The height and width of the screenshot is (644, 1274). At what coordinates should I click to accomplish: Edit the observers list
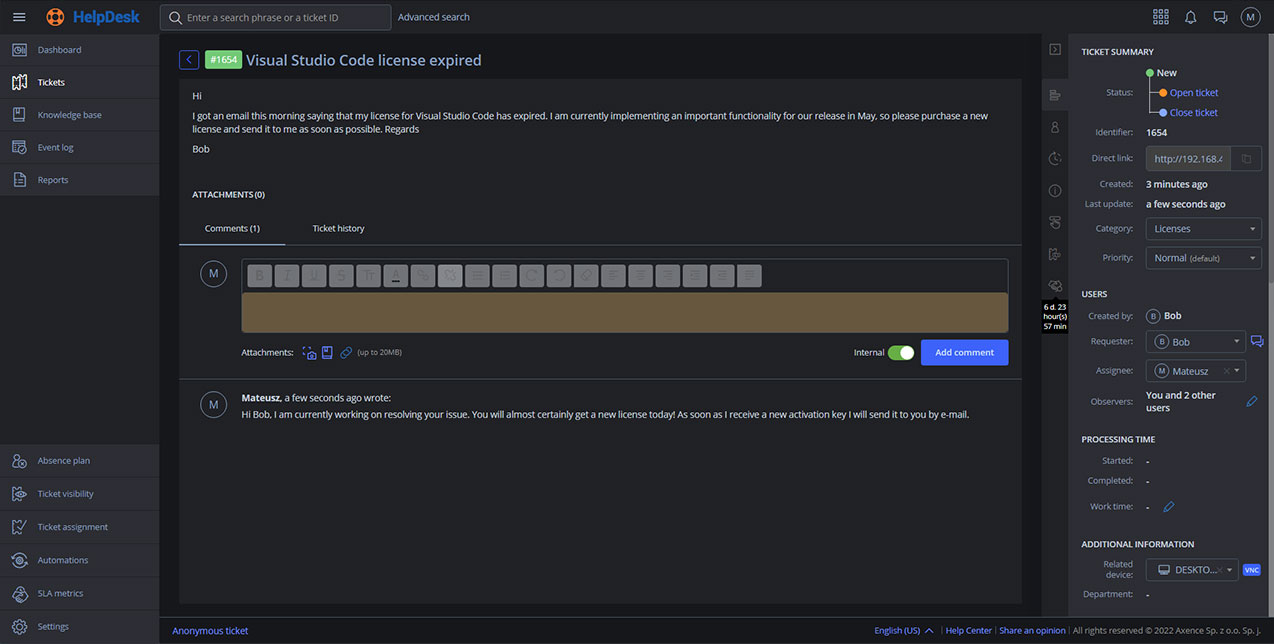pos(1252,402)
